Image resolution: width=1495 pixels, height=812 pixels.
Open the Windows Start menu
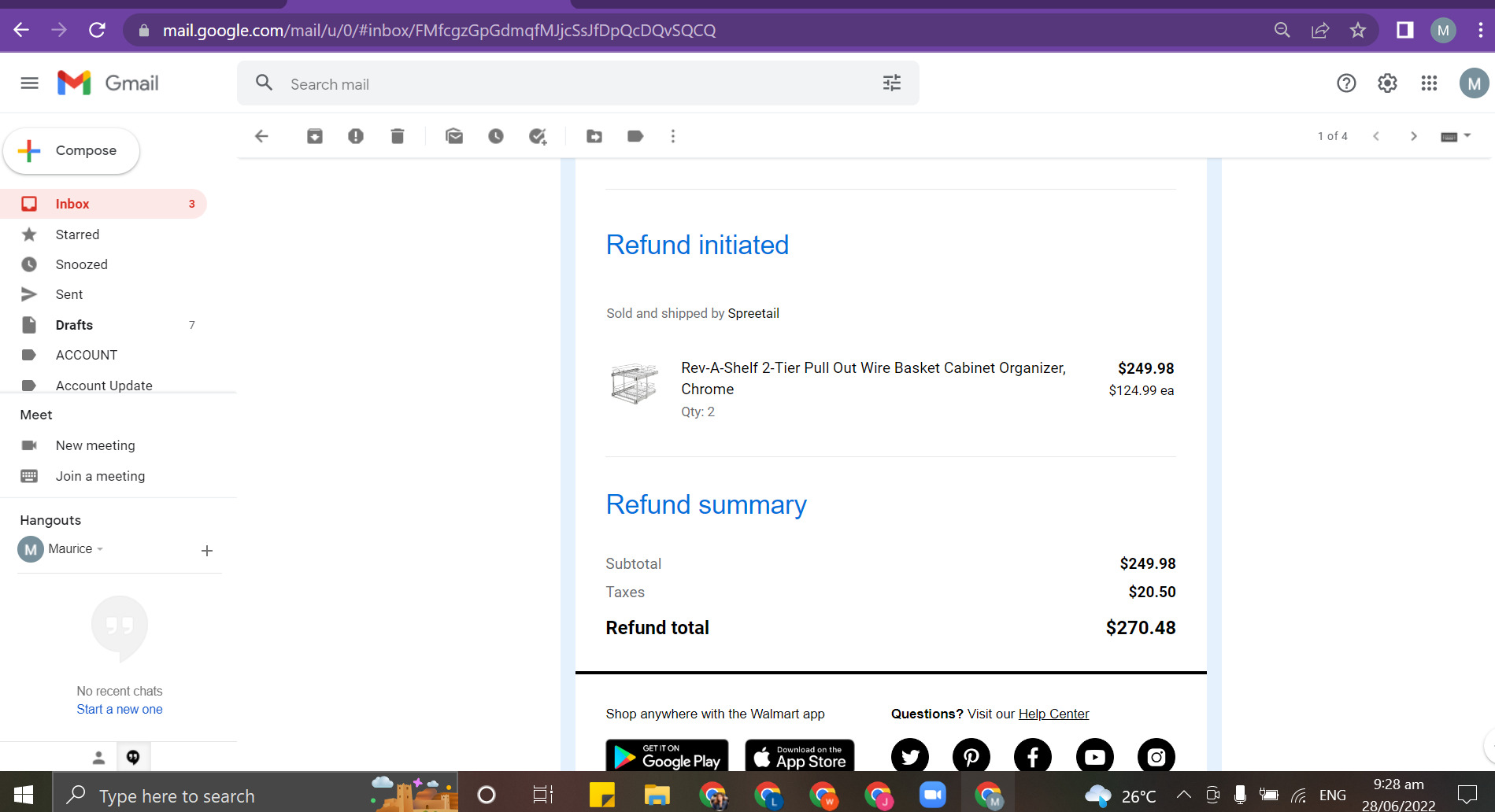[24, 795]
